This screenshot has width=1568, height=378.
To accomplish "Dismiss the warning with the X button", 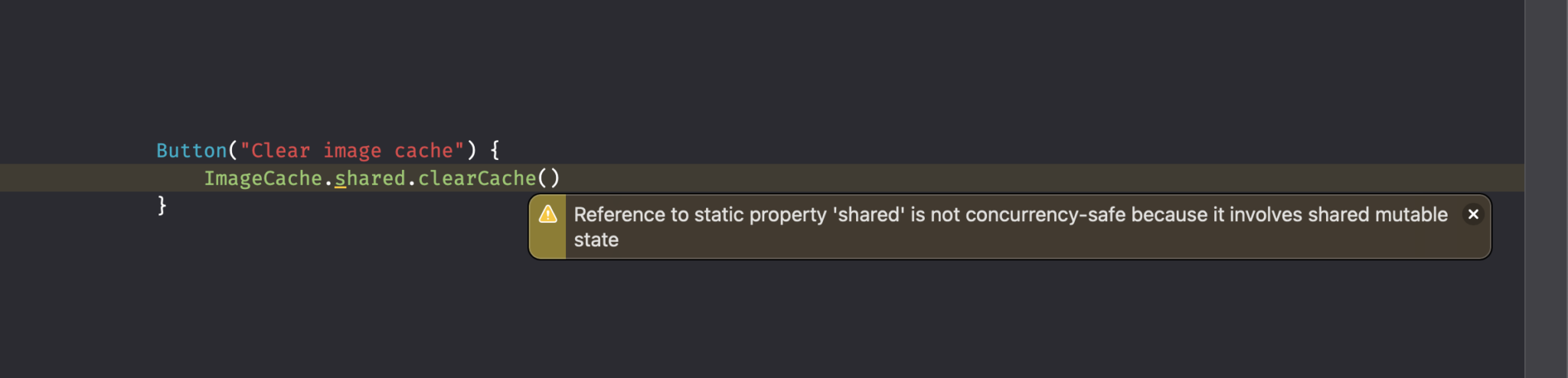I will pyautogui.click(x=1472, y=214).
